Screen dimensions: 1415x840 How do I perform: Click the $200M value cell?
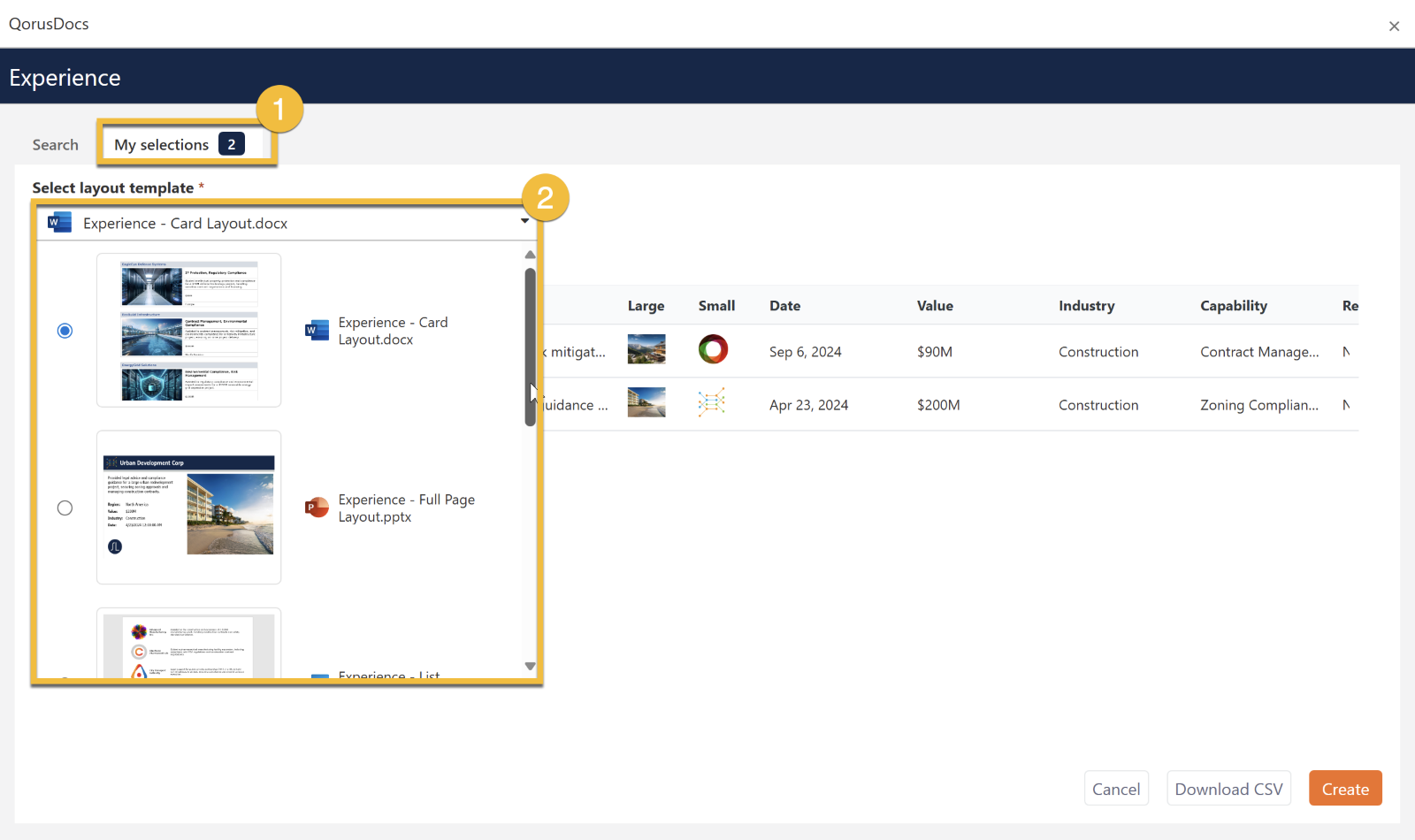tap(937, 405)
